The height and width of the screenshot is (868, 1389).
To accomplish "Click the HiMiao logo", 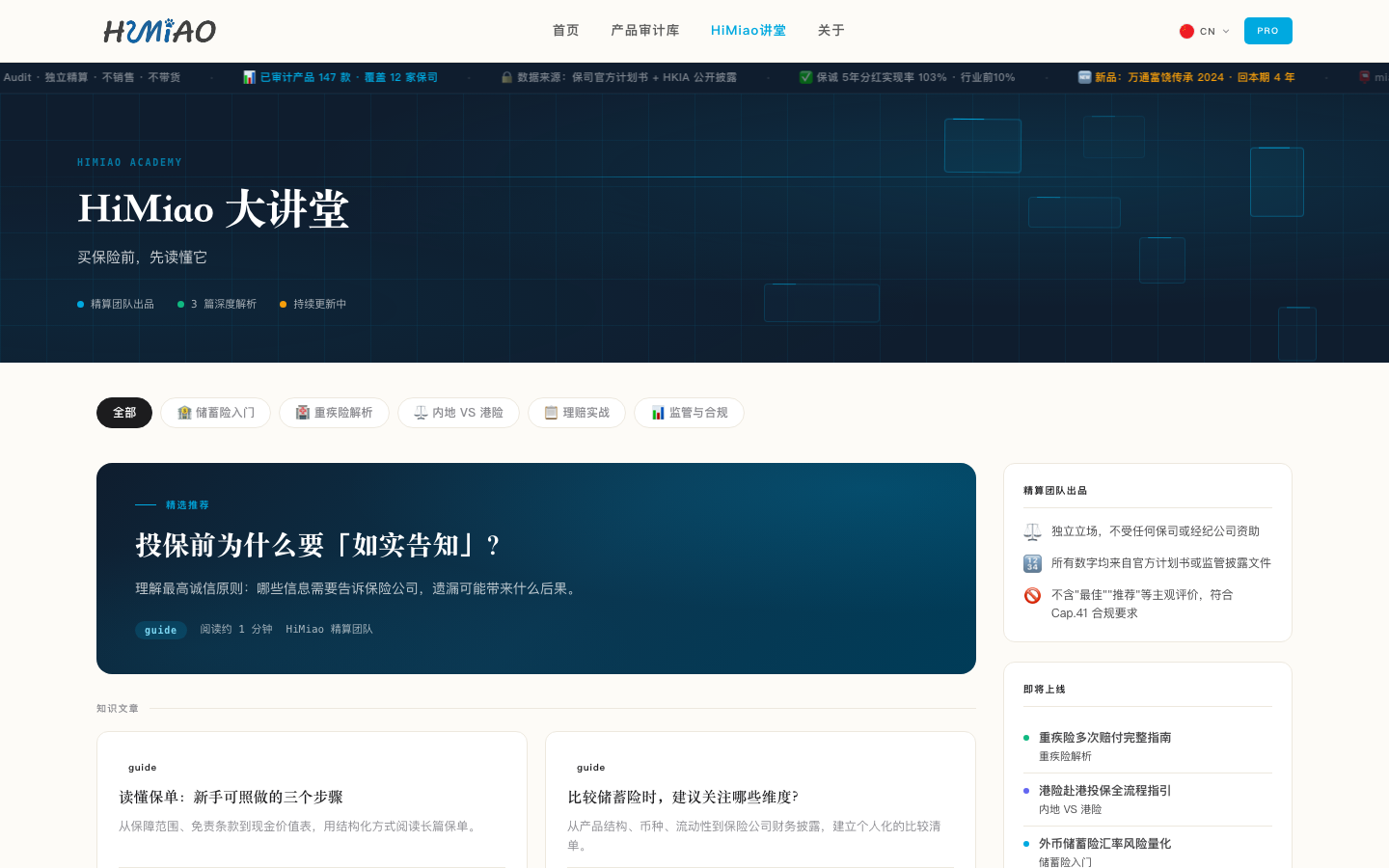I will pos(159,31).
